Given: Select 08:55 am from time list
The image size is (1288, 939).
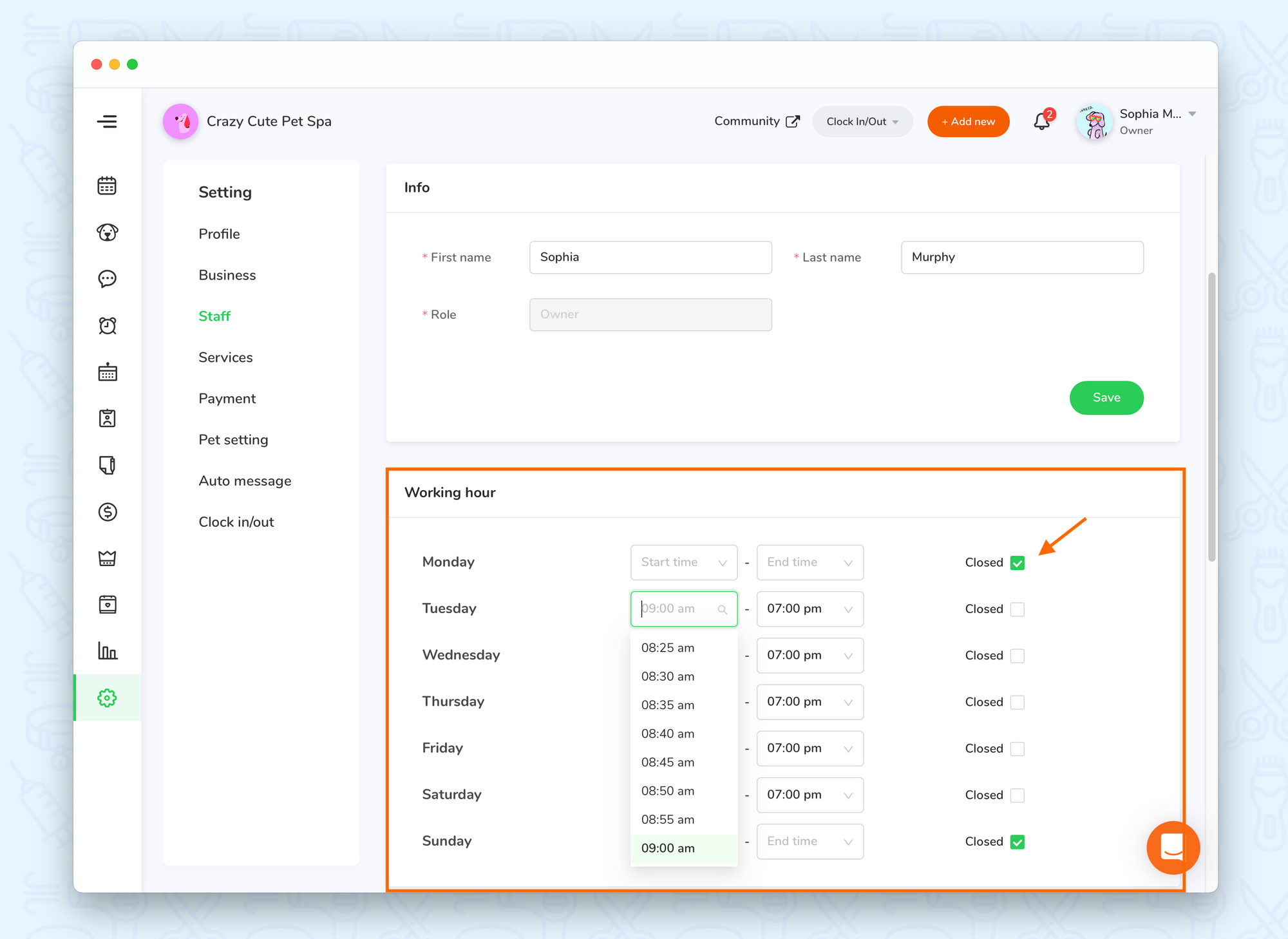Looking at the screenshot, I should point(684,820).
